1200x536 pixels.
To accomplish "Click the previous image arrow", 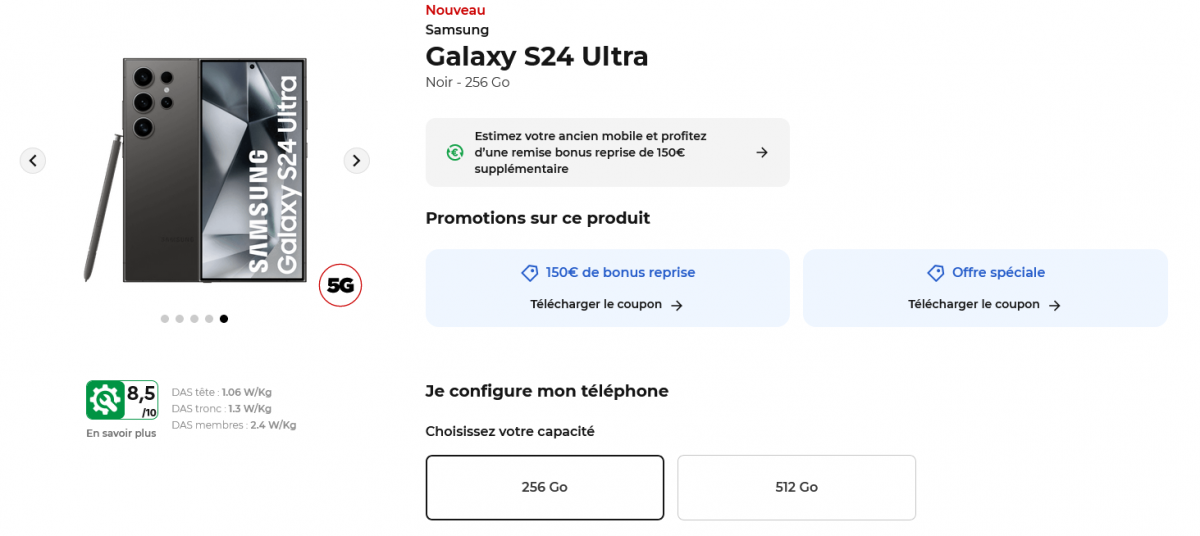I will (33, 160).
